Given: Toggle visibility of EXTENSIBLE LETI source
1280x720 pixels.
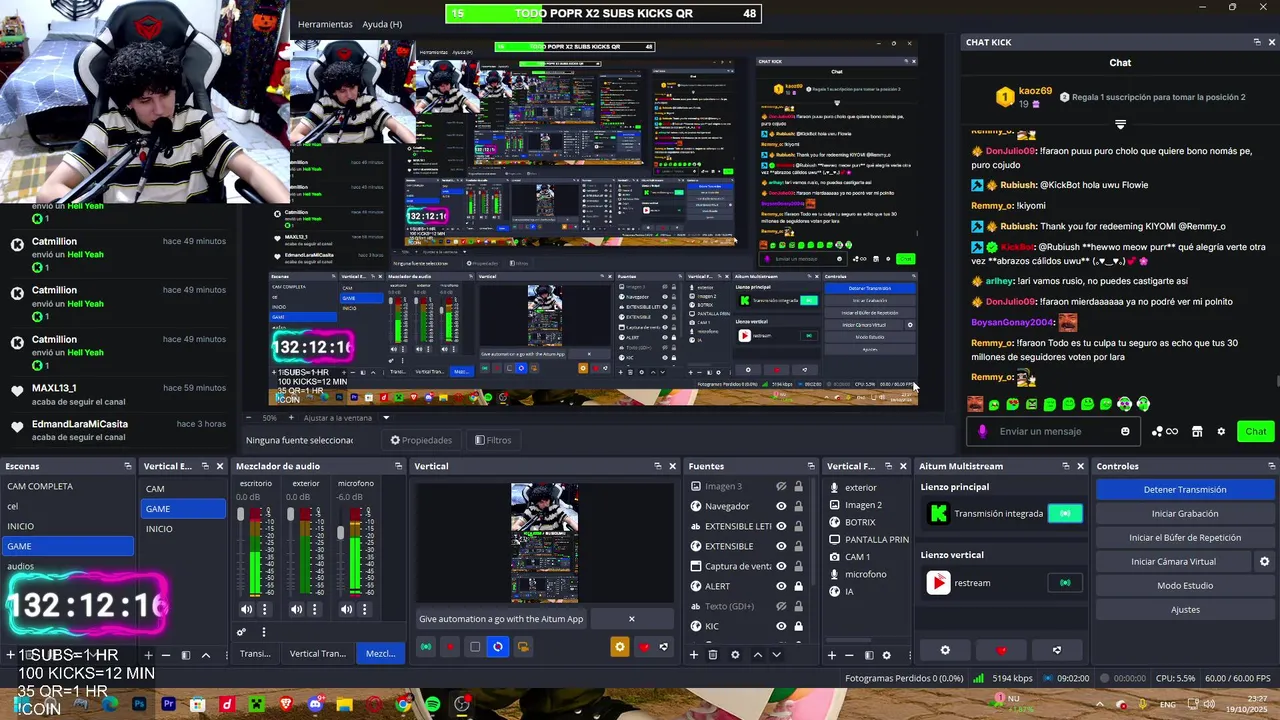Looking at the screenshot, I should click(x=781, y=526).
